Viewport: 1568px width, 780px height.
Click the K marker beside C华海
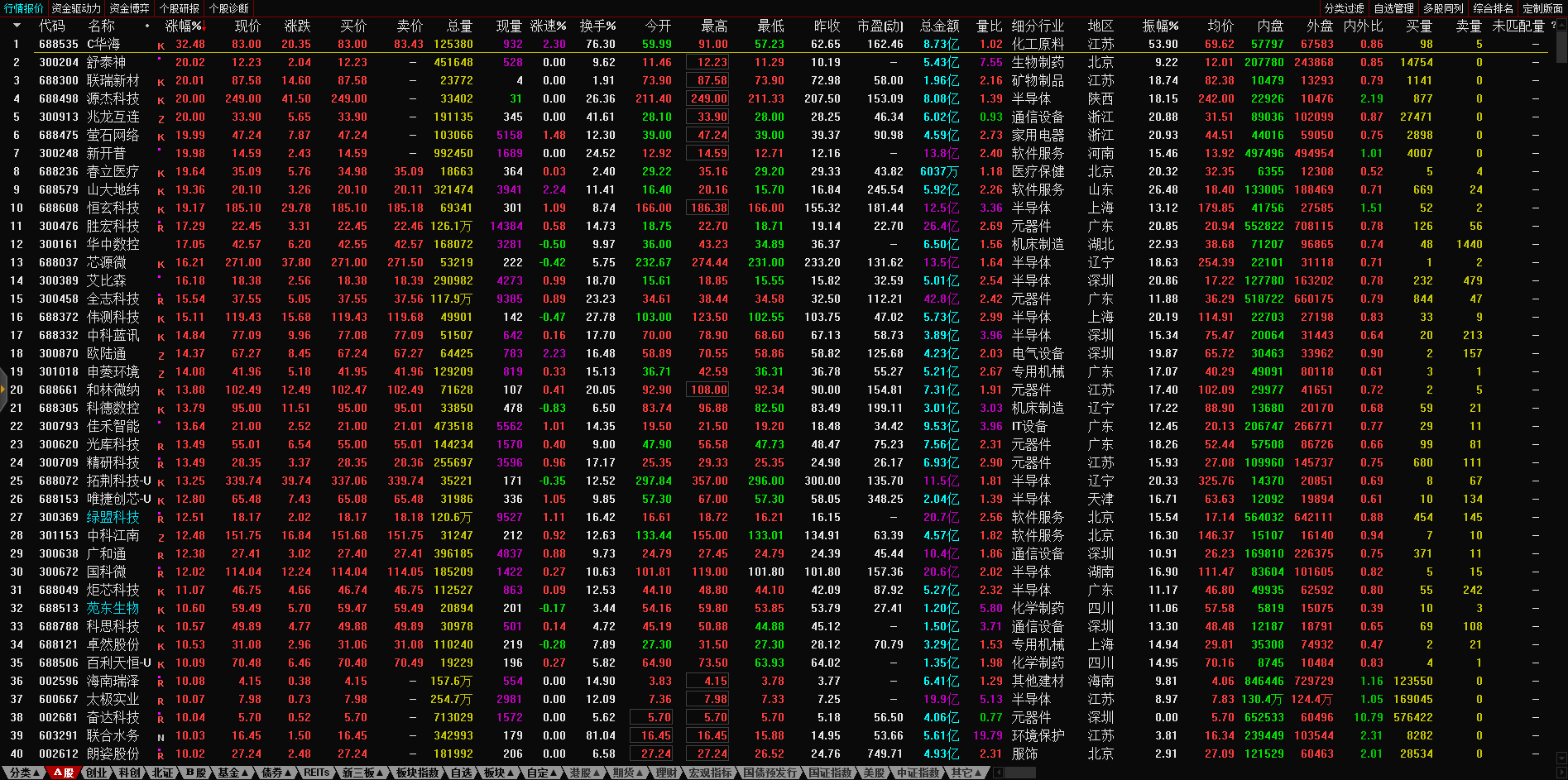click(x=161, y=45)
